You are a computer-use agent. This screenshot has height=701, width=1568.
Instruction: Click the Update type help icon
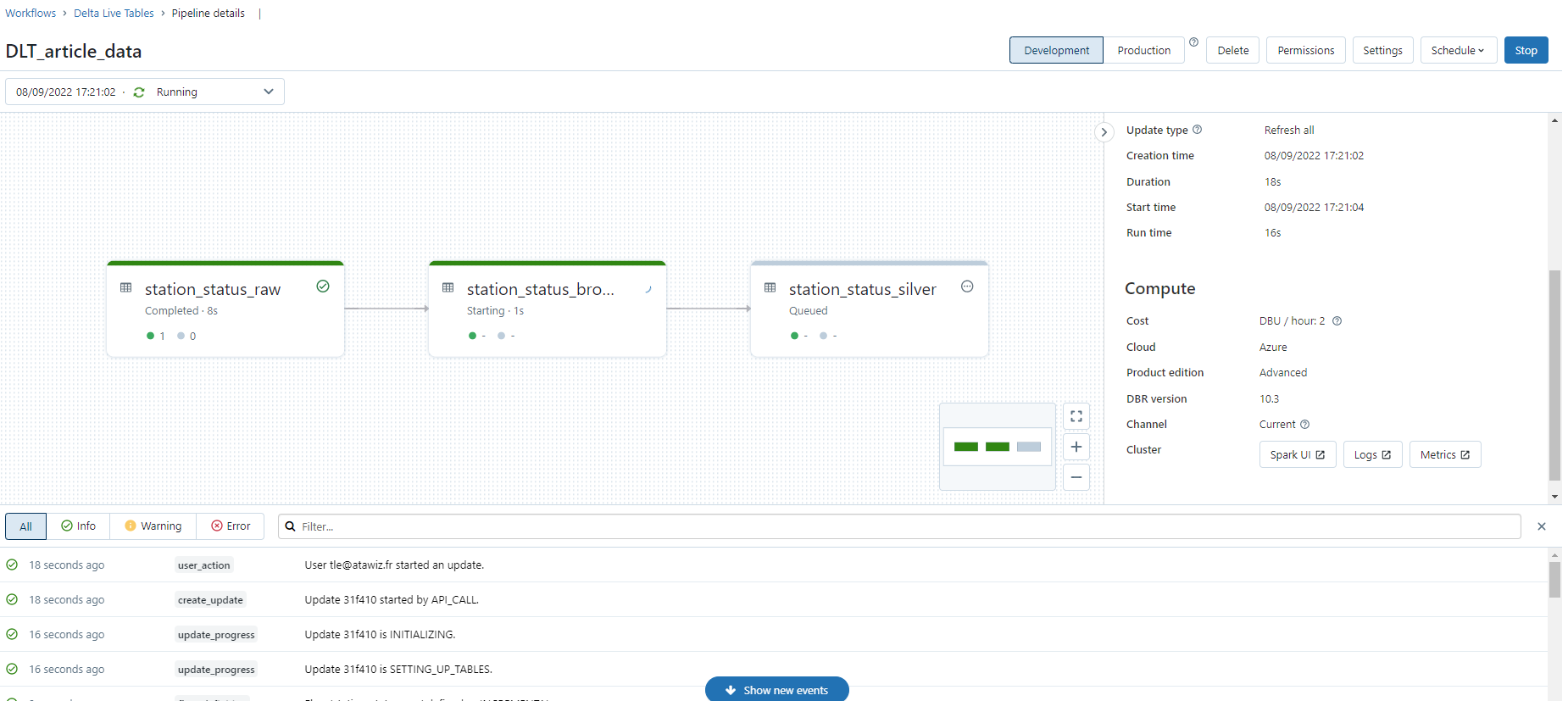click(x=1197, y=130)
